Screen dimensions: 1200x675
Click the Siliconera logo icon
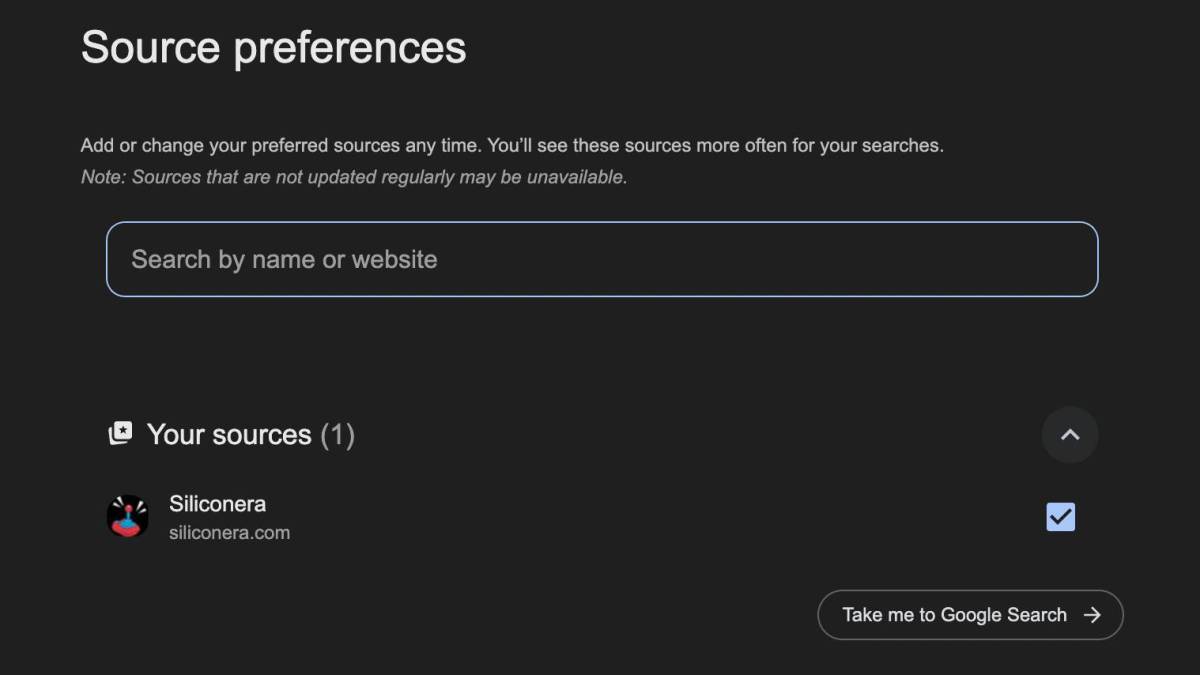tap(128, 517)
